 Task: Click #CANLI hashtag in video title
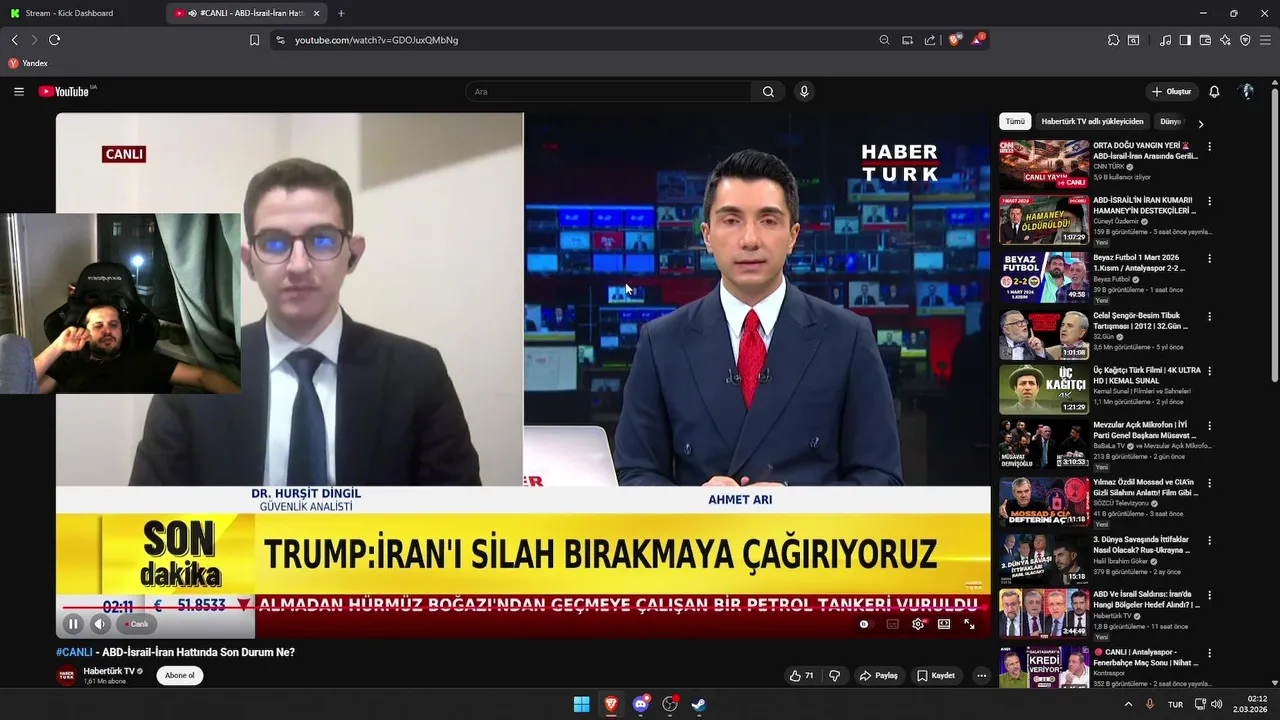[x=74, y=652]
